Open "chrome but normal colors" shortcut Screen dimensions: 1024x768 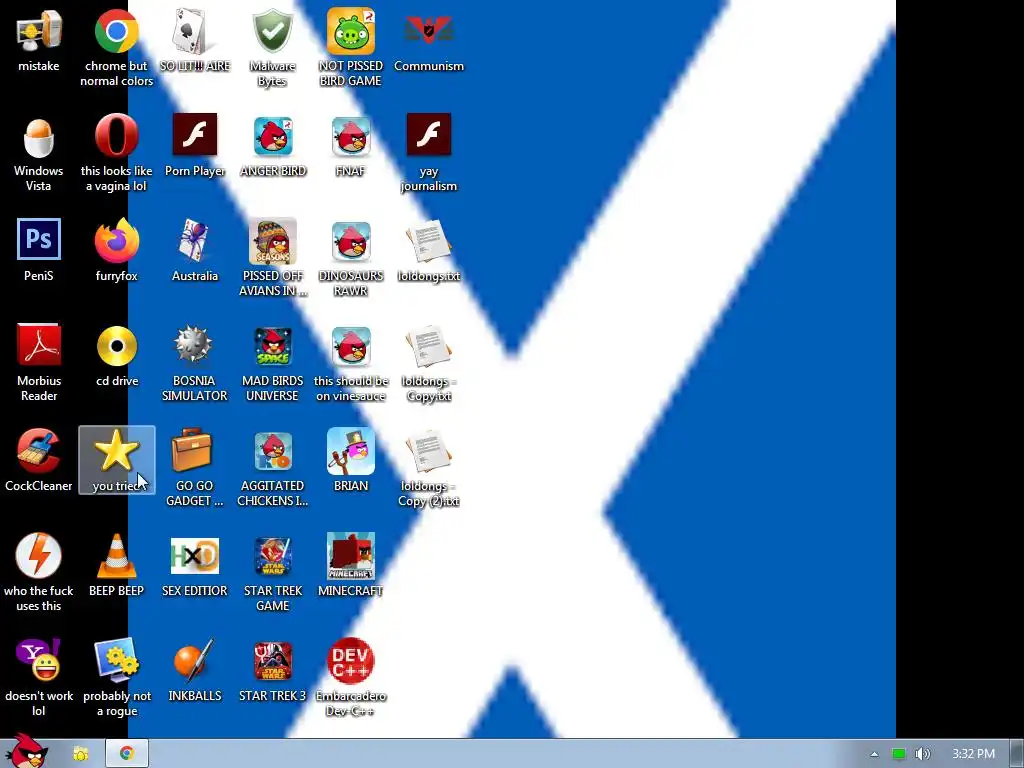(116, 31)
